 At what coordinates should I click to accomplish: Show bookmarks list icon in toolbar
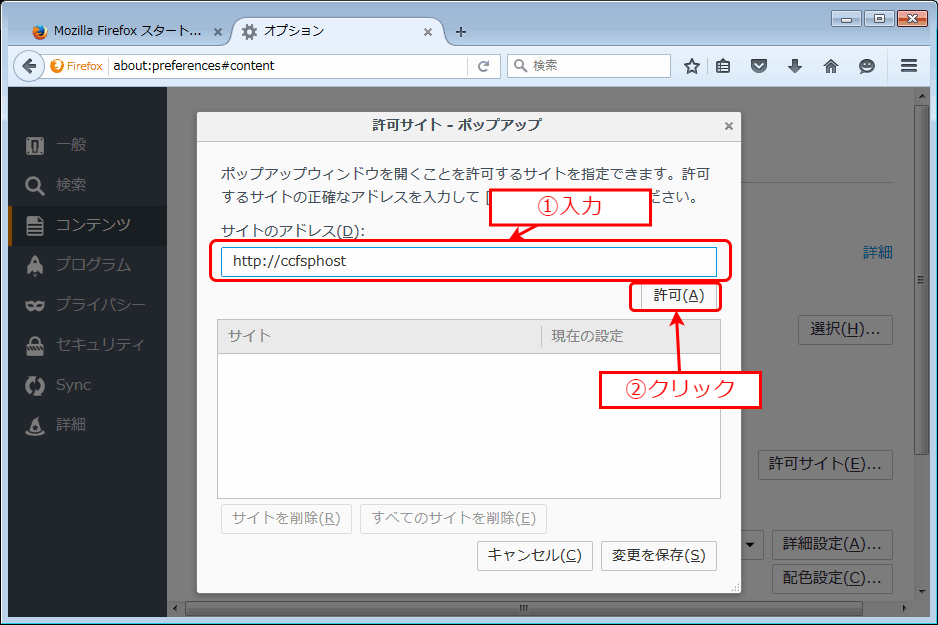coord(723,66)
